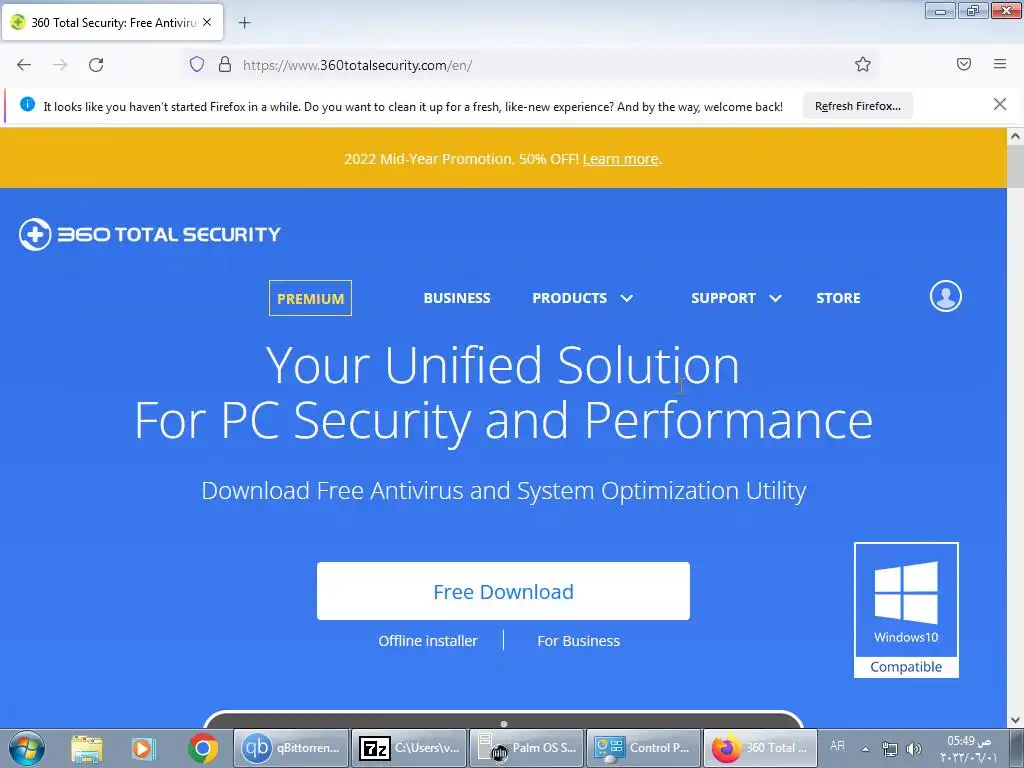1024x768 pixels.
Task: Click the AR language indicator in the tray
Action: [837, 745]
